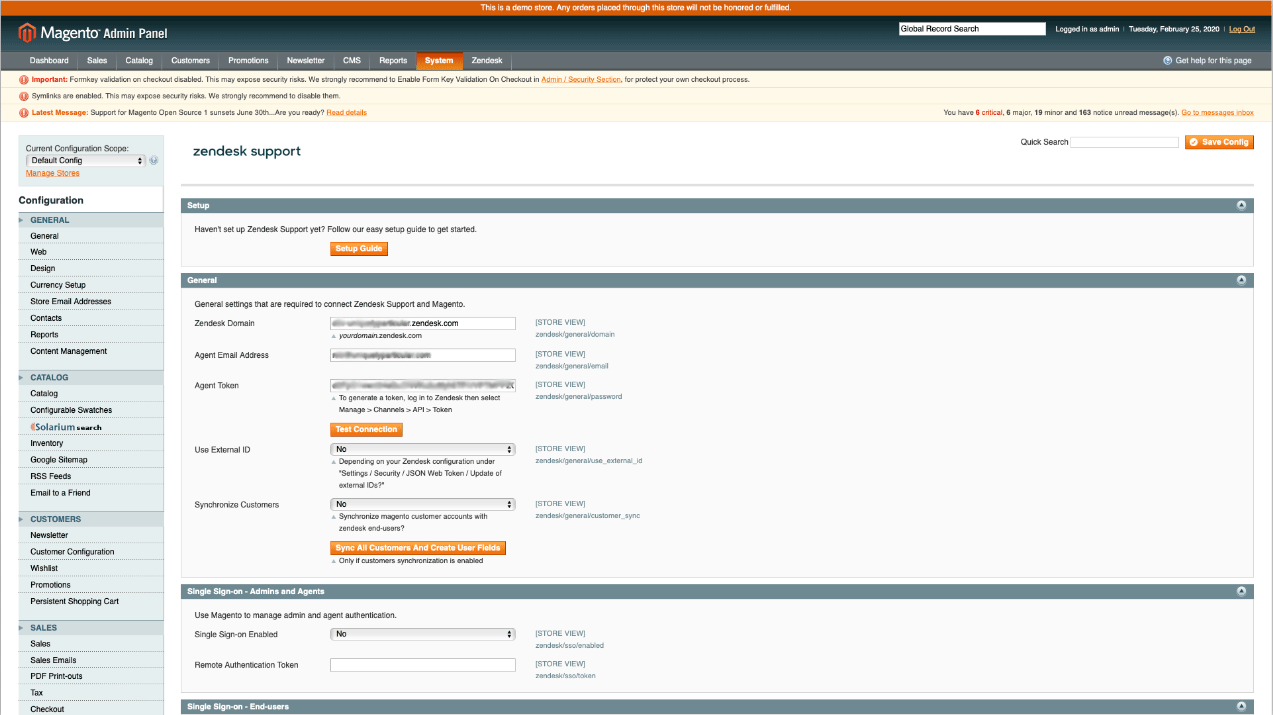Click the Save Config button
Viewport: 1273px width, 715px height.
(x=1219, y=142)
